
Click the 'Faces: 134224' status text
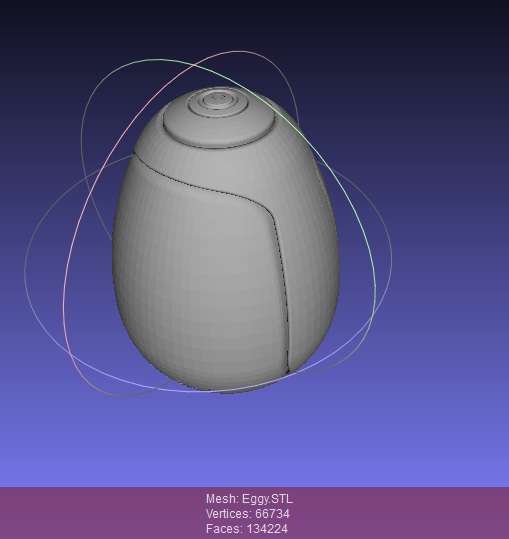247,528
